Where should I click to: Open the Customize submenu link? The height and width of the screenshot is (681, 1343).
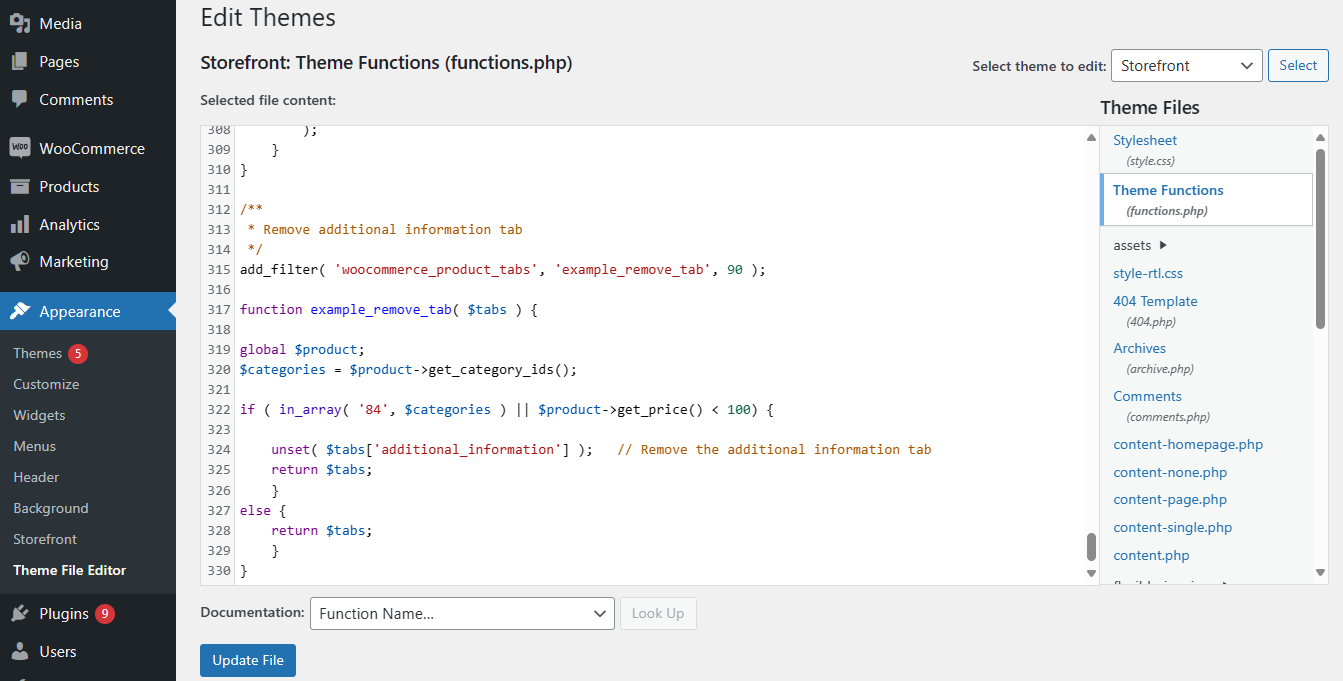(x=46, y=384)
